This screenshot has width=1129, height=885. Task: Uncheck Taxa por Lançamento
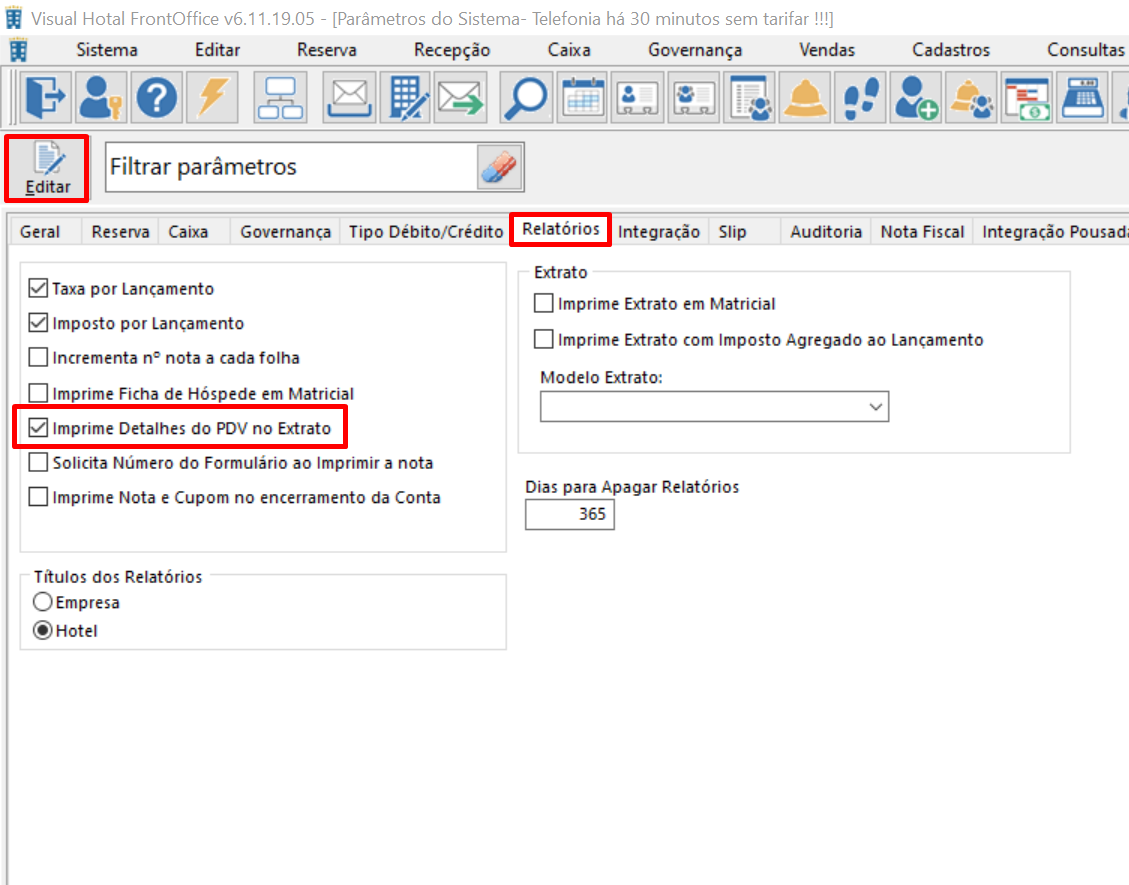38,288
